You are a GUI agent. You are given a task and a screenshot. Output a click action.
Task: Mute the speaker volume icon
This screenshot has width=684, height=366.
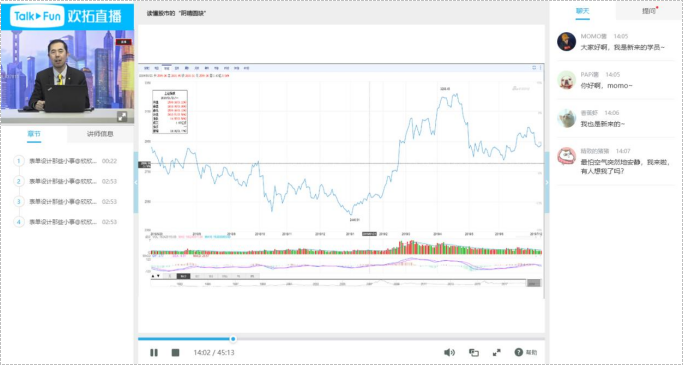point(449,352)
